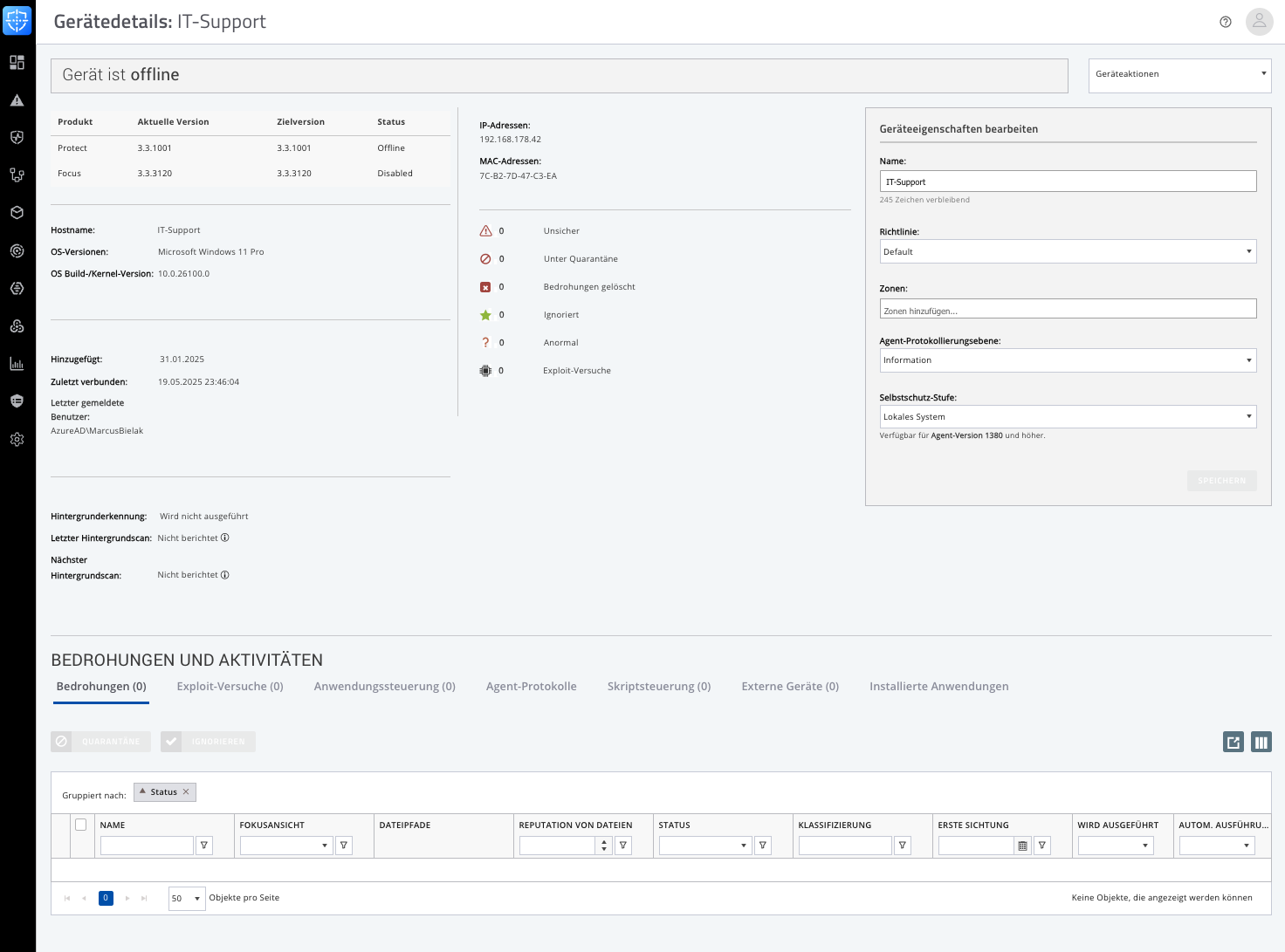The height and width of the screenshot is (952, 1285).
Task: Click the warning triangle sidebar icon
Action: [x=17, y=100]
